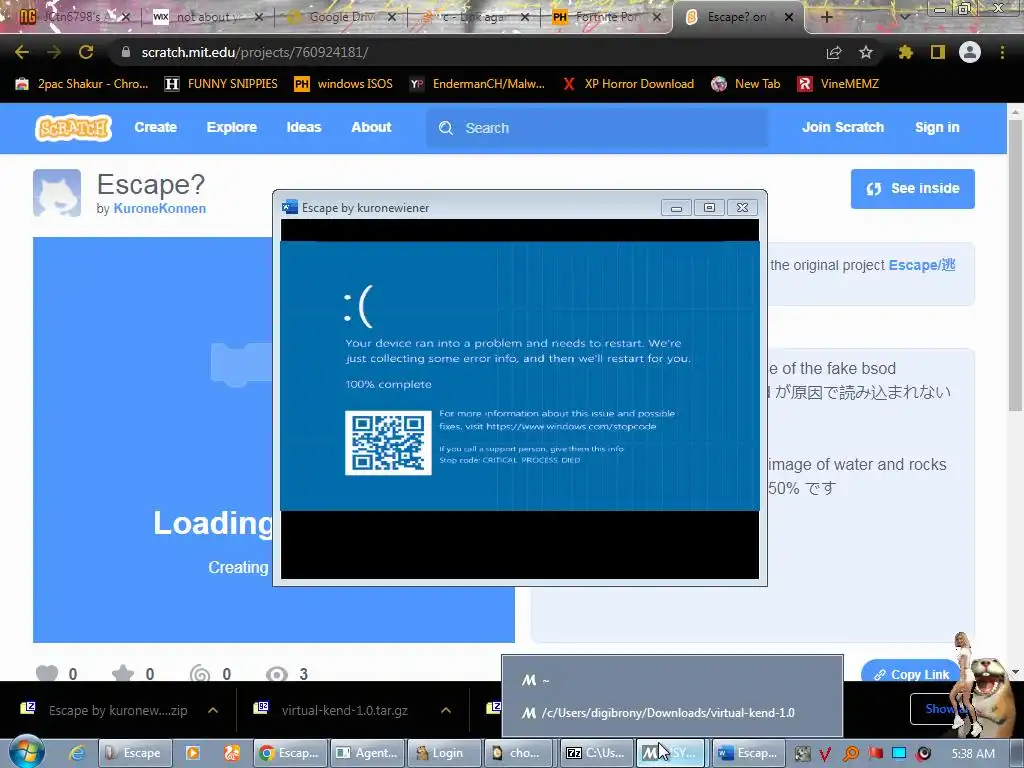The height and width of the screenshot is (768, 1024).
Task: Click the star favorite icon under the project
Action: [123, 673]
